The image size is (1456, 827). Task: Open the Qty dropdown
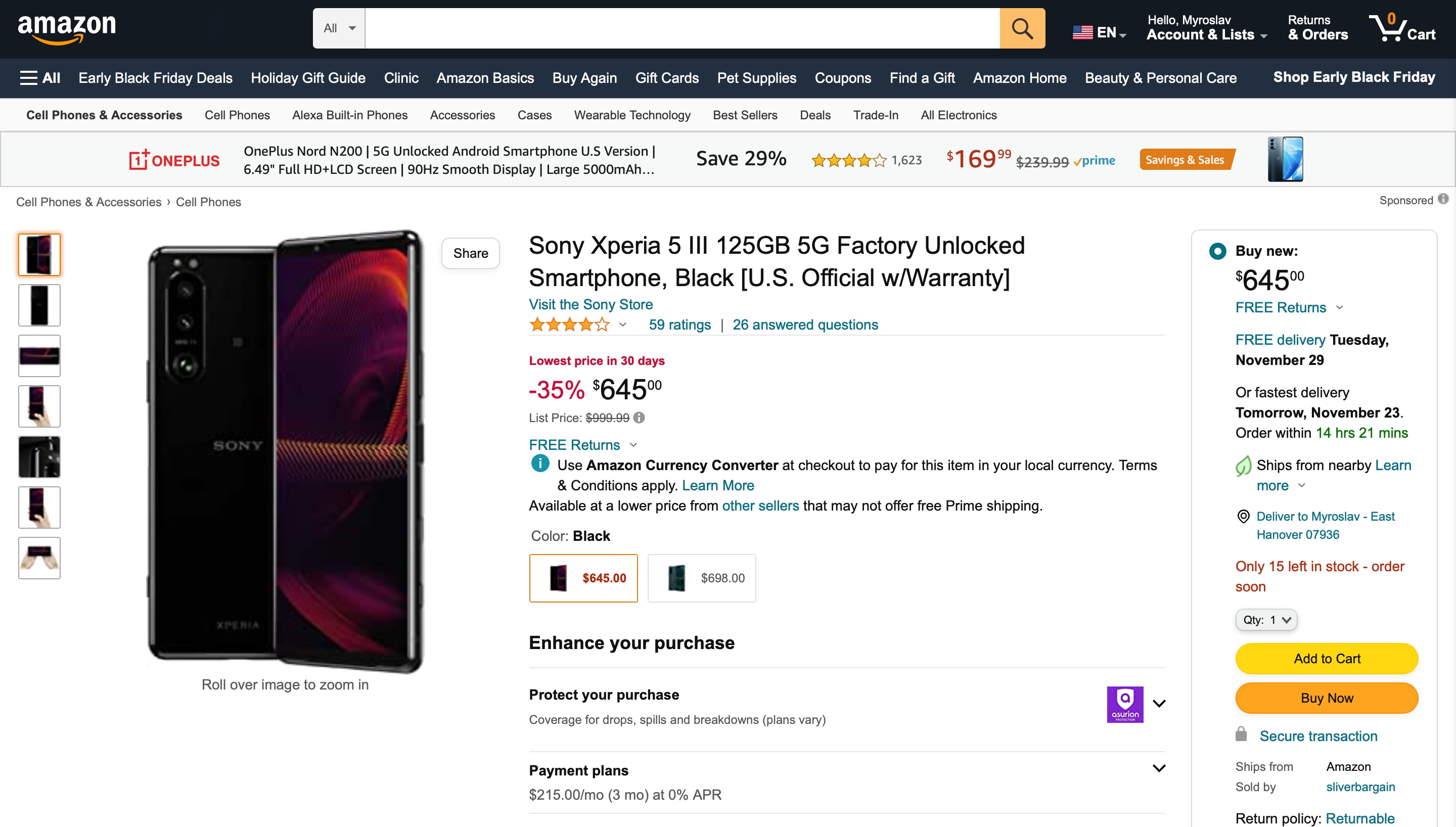(x=1267, y=620)
